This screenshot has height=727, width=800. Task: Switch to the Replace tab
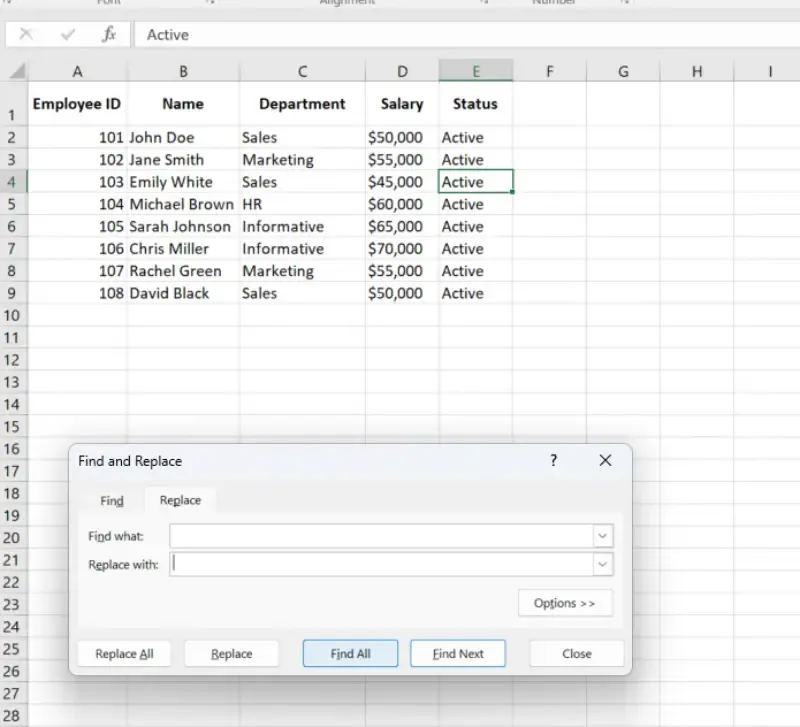(x=180, y=500)
